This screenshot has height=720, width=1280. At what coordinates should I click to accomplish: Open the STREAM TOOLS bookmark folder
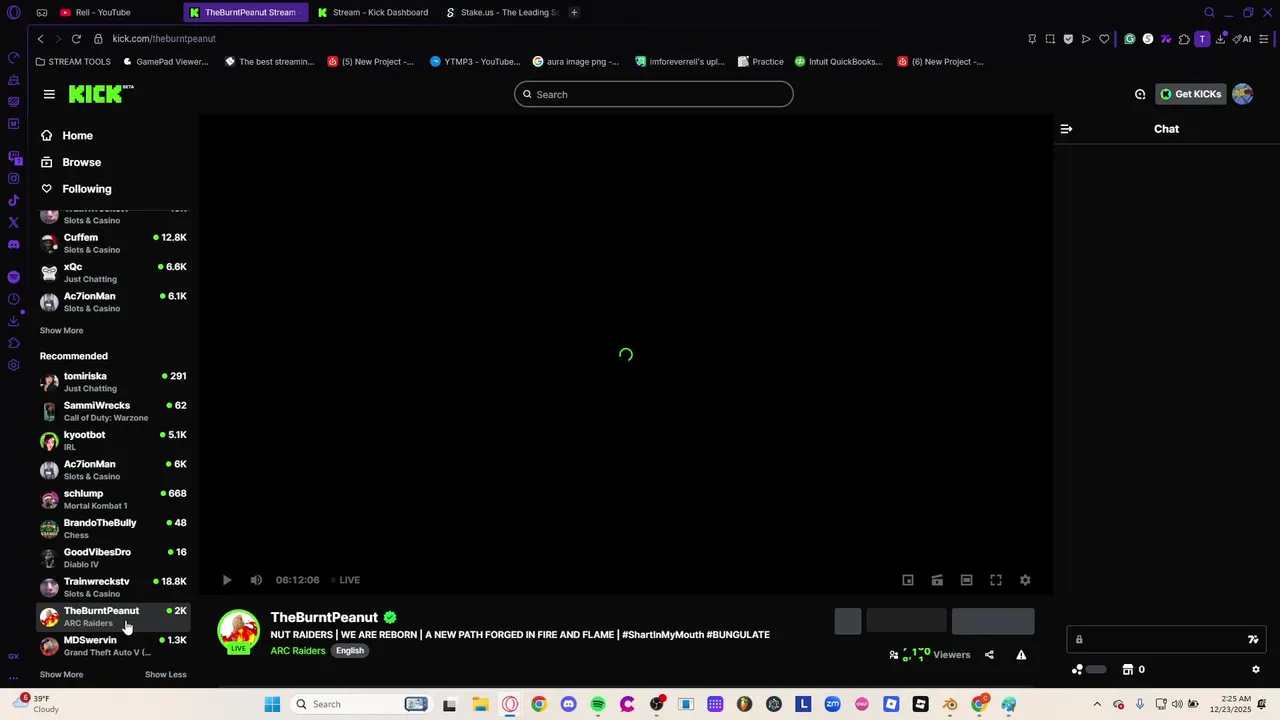point(73,62)
